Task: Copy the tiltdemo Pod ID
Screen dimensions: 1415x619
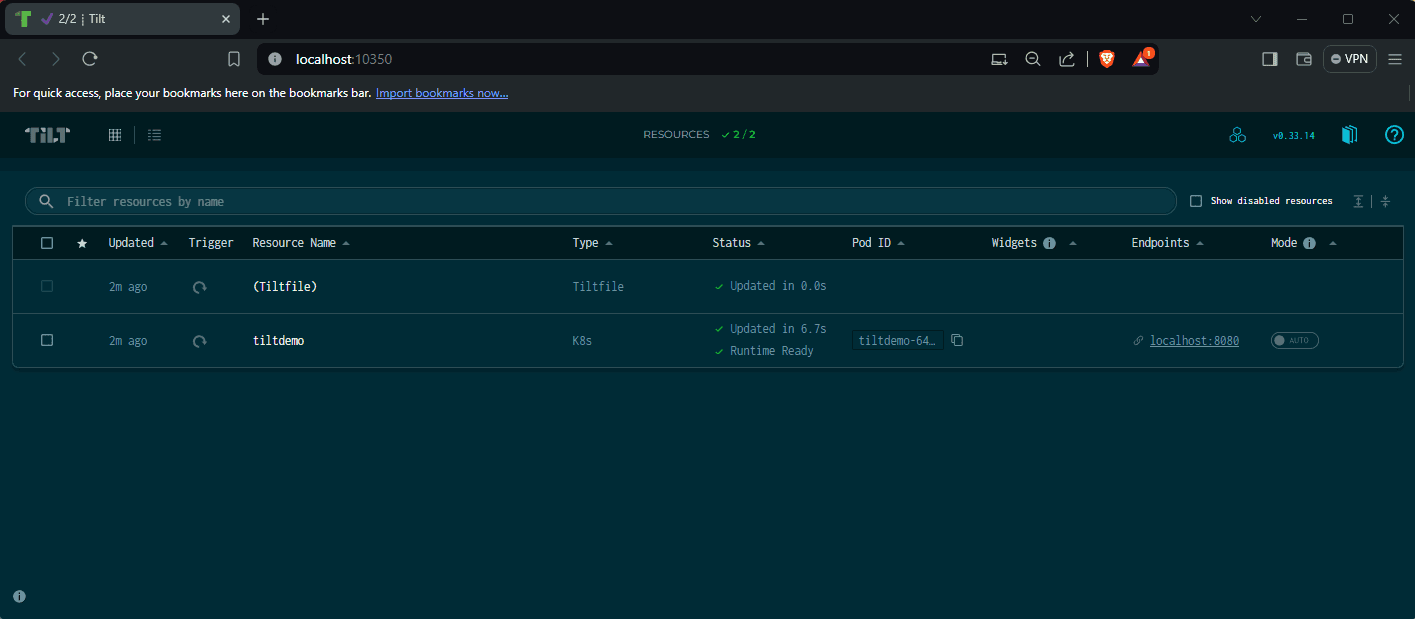Action: pos(957,340)
